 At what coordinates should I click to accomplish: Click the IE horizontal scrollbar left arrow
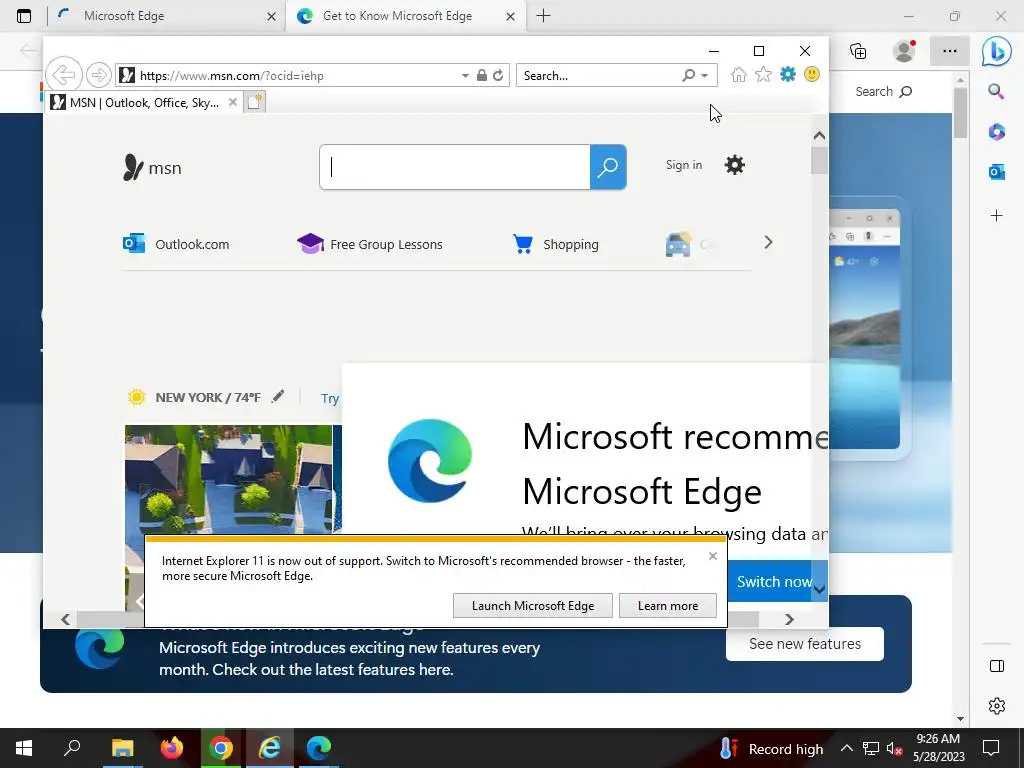[x=65, y=619]
